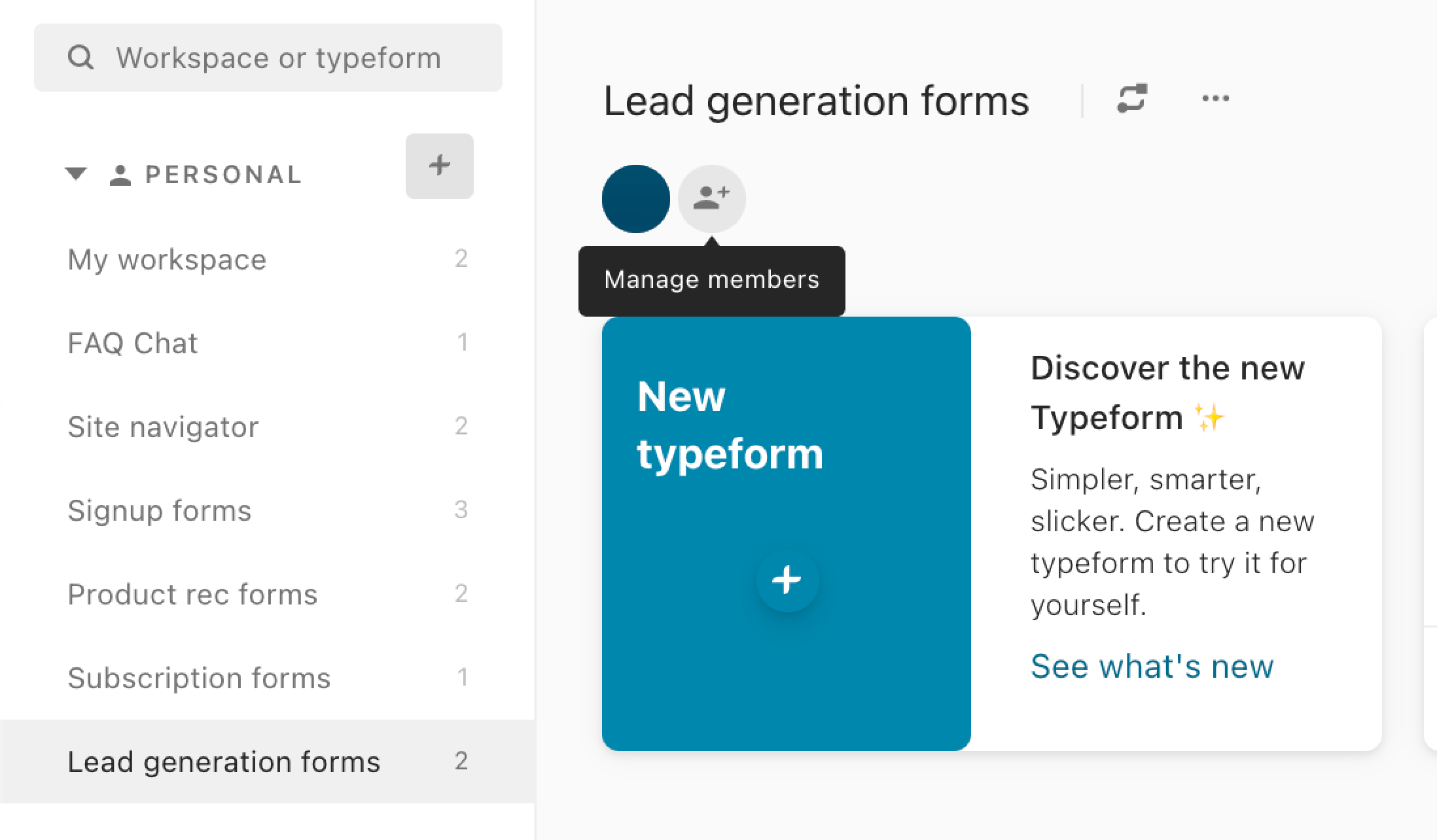The width and height of the screenshot is (1437, 840).
Task: Click the Discover the new Typeform heading
Action: (1167, 393)
